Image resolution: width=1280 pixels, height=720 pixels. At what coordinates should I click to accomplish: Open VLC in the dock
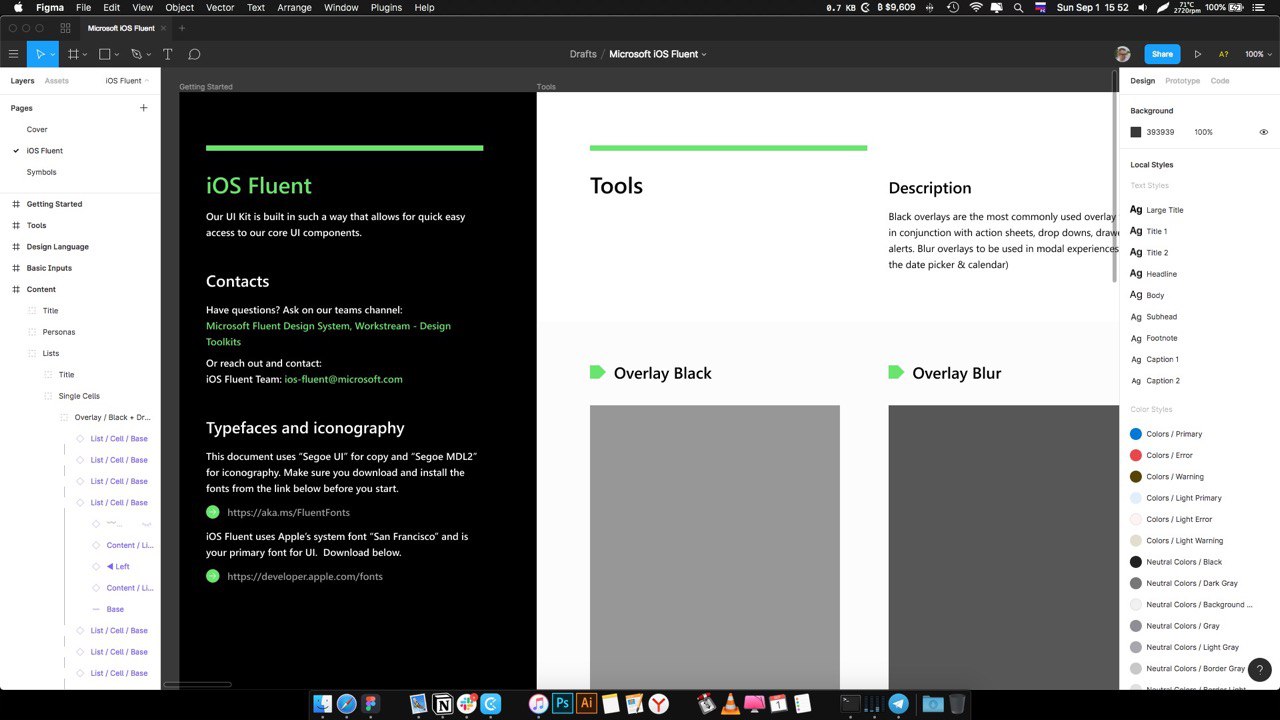731,704
